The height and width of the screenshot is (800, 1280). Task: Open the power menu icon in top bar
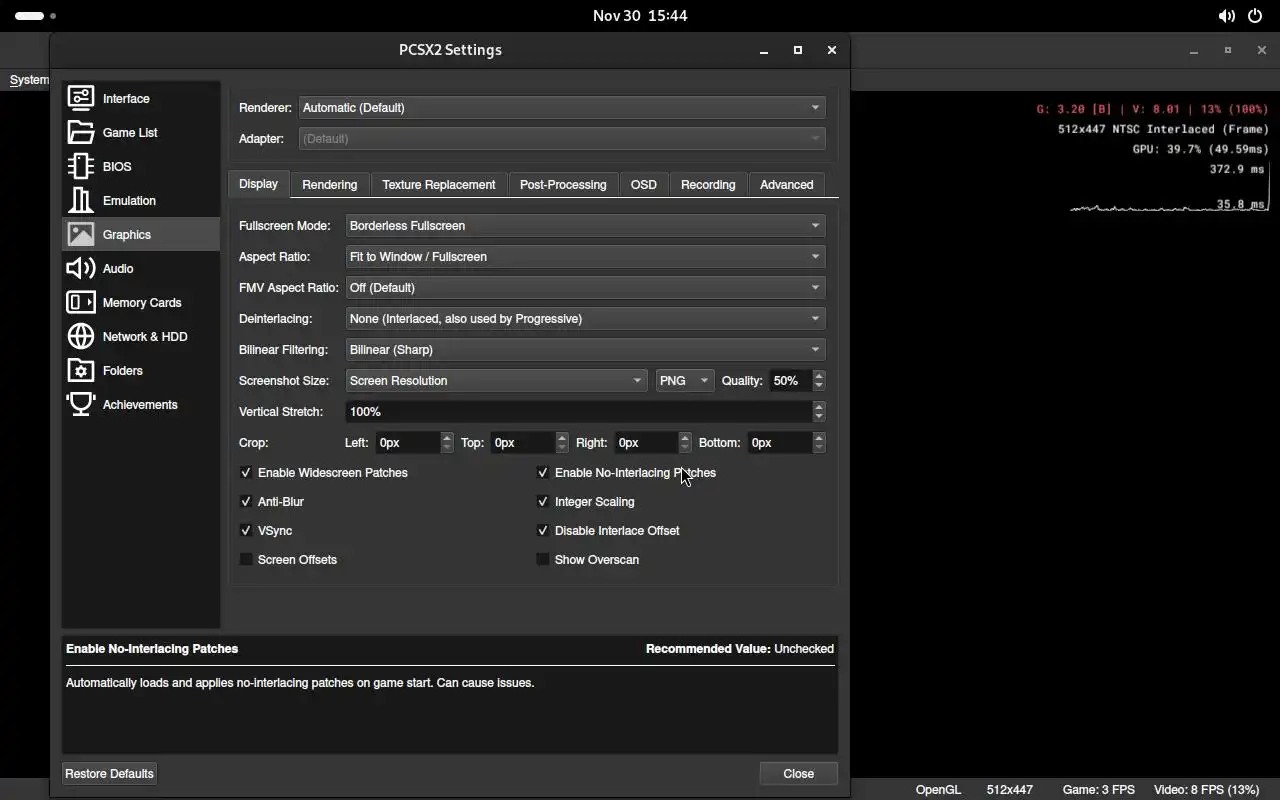[1255, 16]
